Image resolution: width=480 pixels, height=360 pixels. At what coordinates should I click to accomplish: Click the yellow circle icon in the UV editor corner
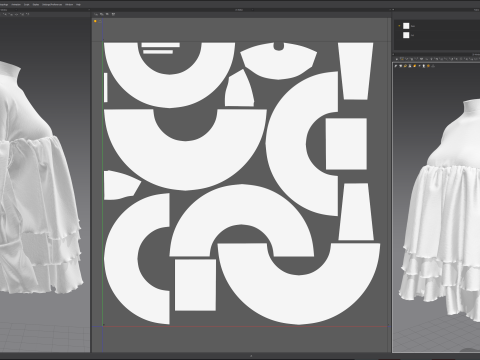click(x=95, y=21)
